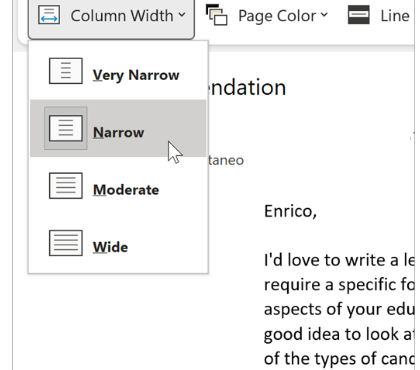Click the Wide layout icon

[x=66, y=243]
